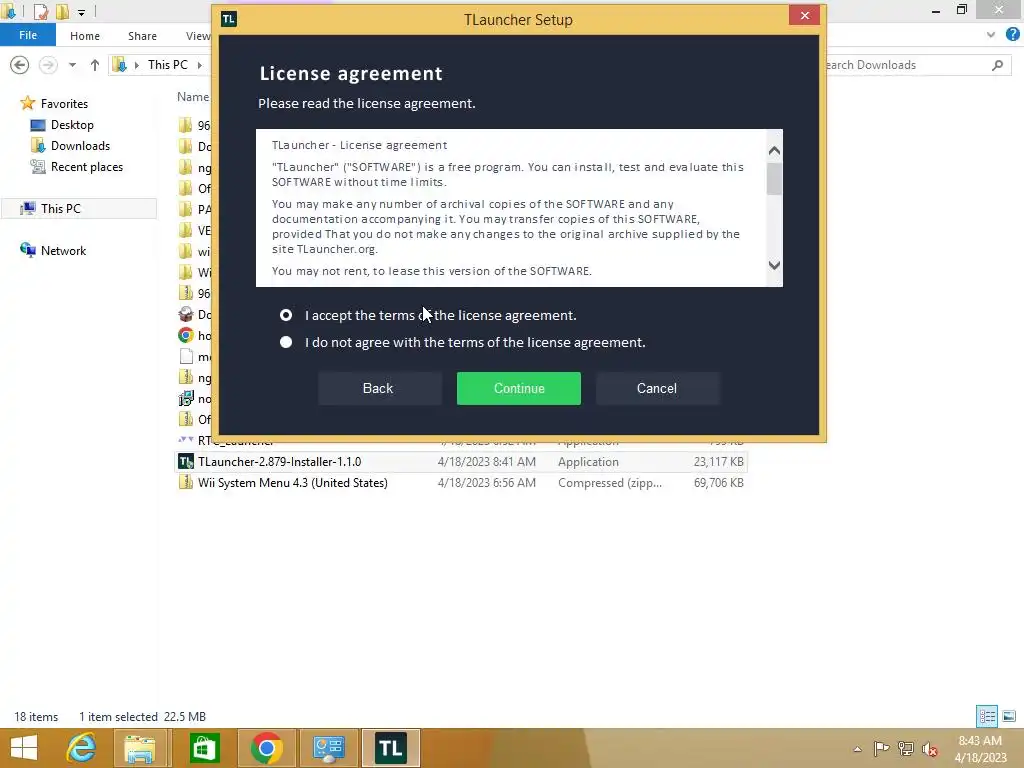Switch to details view layout
This screenshot has width=1024, height=768.
[x=987, y=716]
